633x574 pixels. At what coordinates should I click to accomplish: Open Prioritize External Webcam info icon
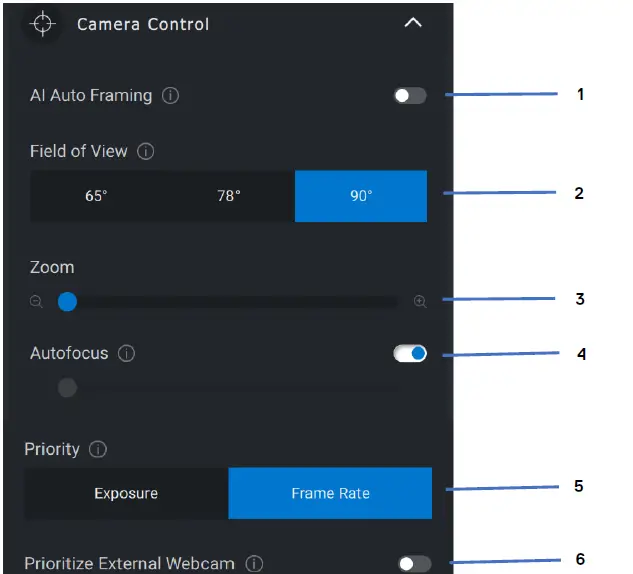[254, 563]
